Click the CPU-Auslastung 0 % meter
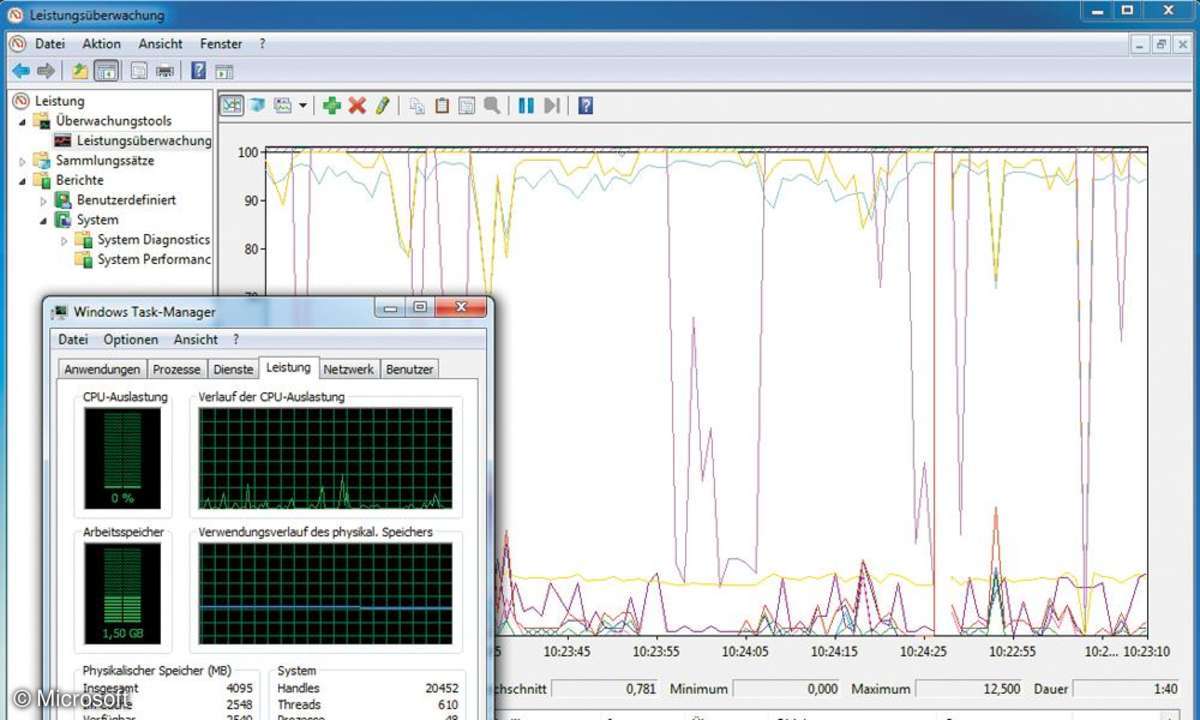1200x720 pixels. [x=122, y=458]
